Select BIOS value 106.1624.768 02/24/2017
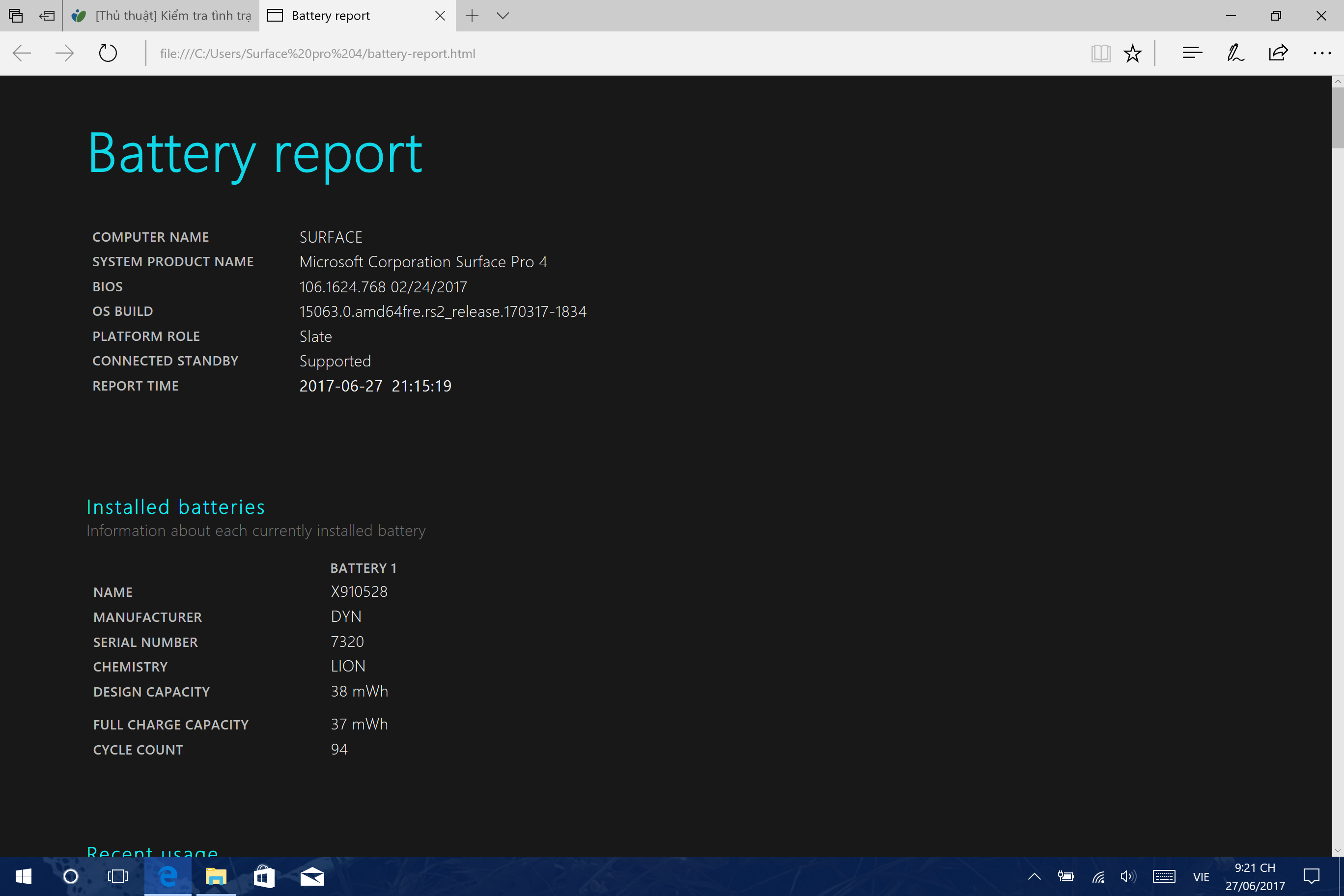 point(383,287)
